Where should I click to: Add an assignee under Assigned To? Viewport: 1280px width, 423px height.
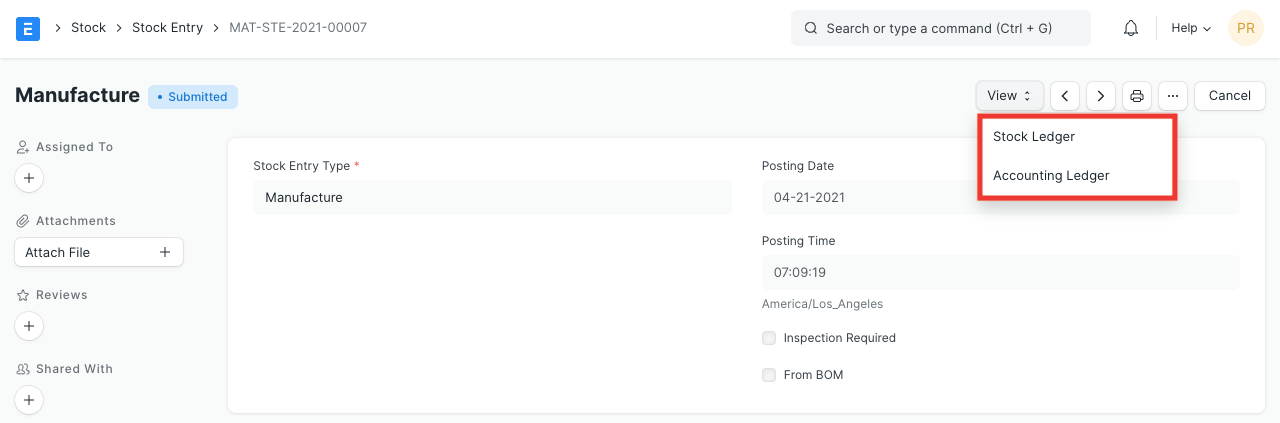coord(29,179)
